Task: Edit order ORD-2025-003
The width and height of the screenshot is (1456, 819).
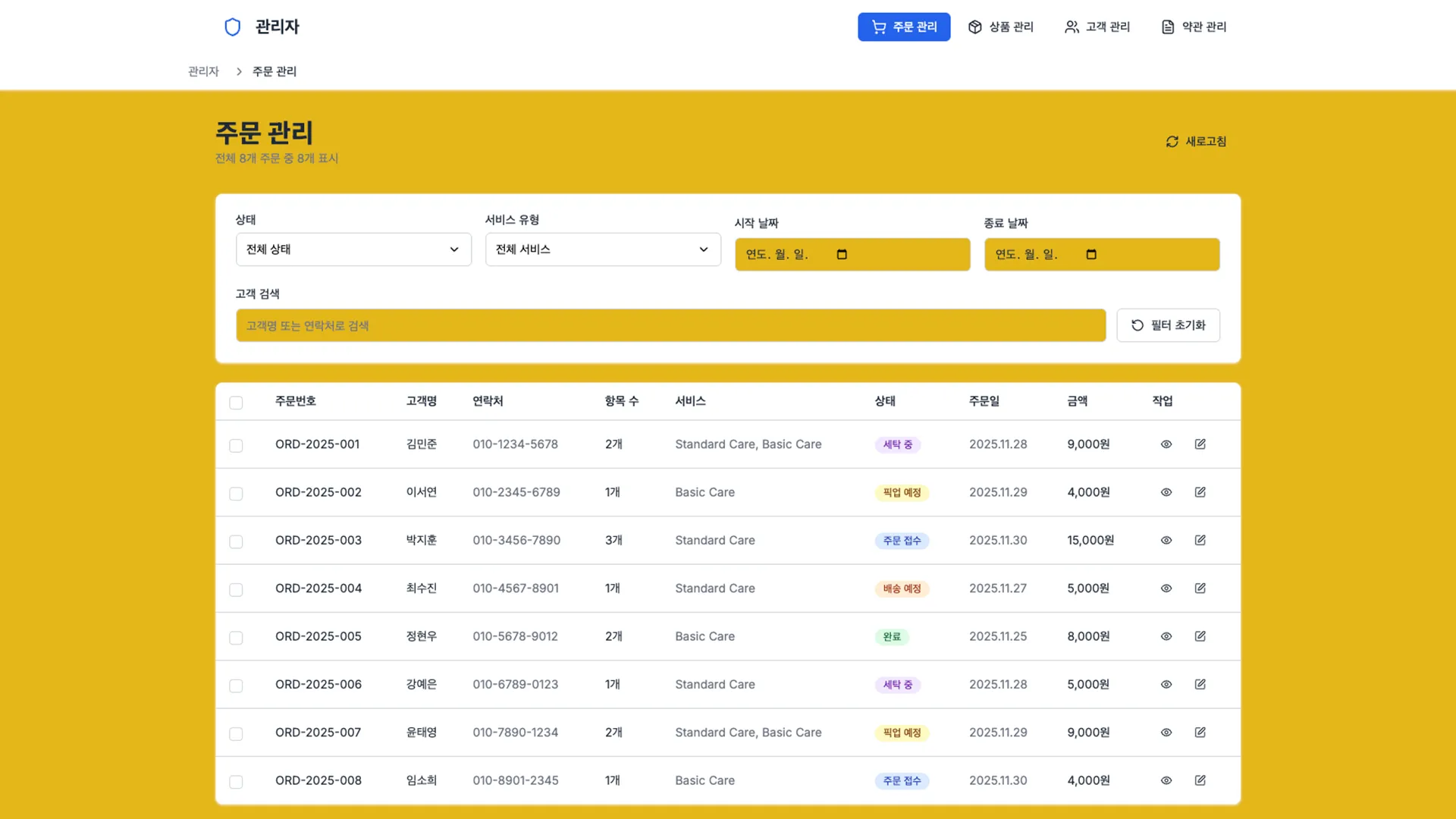Action: 1200,540
